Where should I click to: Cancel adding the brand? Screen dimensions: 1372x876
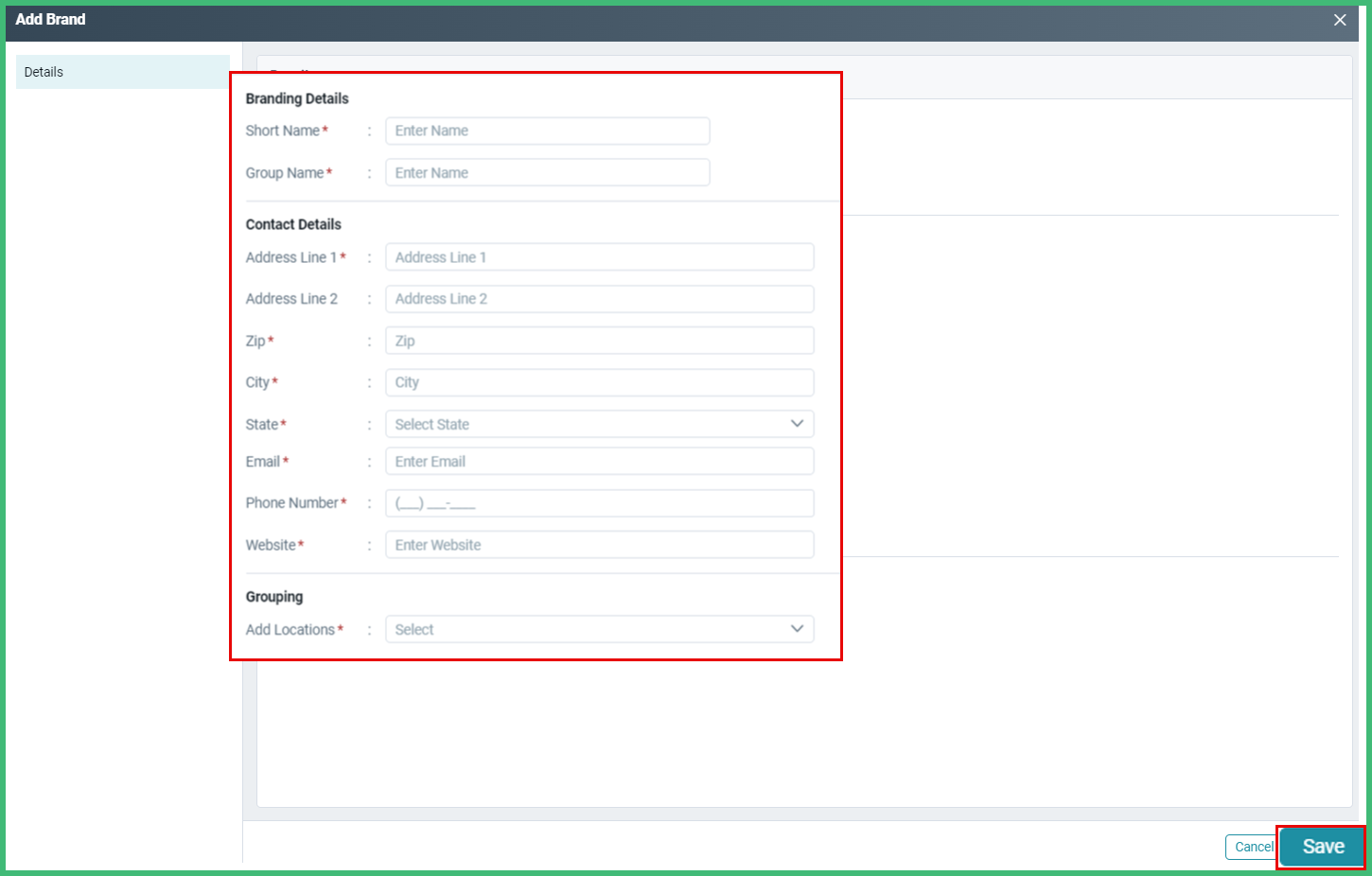coord(1253,847)
